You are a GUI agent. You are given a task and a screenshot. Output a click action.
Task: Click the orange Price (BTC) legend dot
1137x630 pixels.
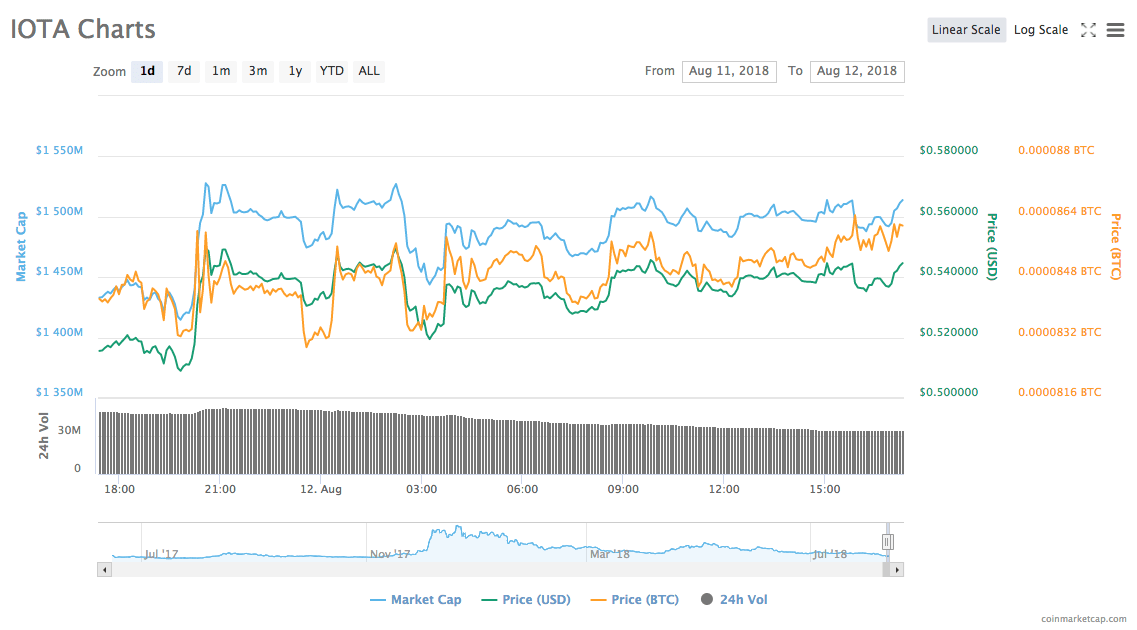pyautogui.click(x=601, y=599)
